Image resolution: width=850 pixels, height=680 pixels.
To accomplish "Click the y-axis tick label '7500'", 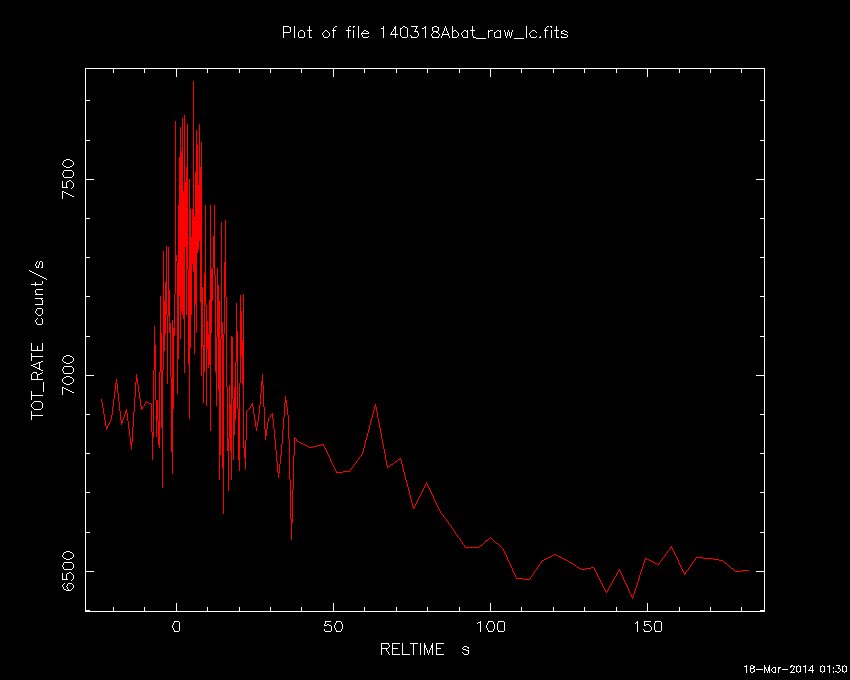I will coord(69,179).
